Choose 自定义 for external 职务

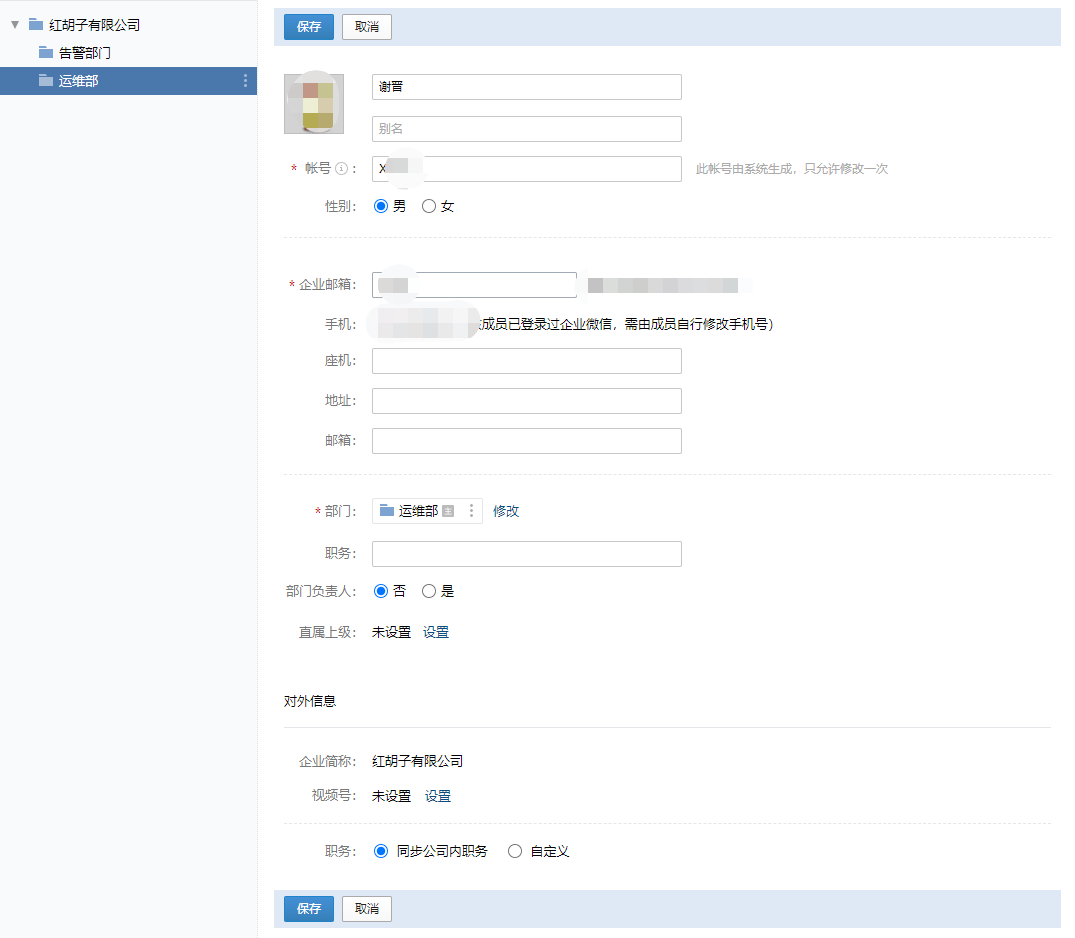tap(515, 850)
